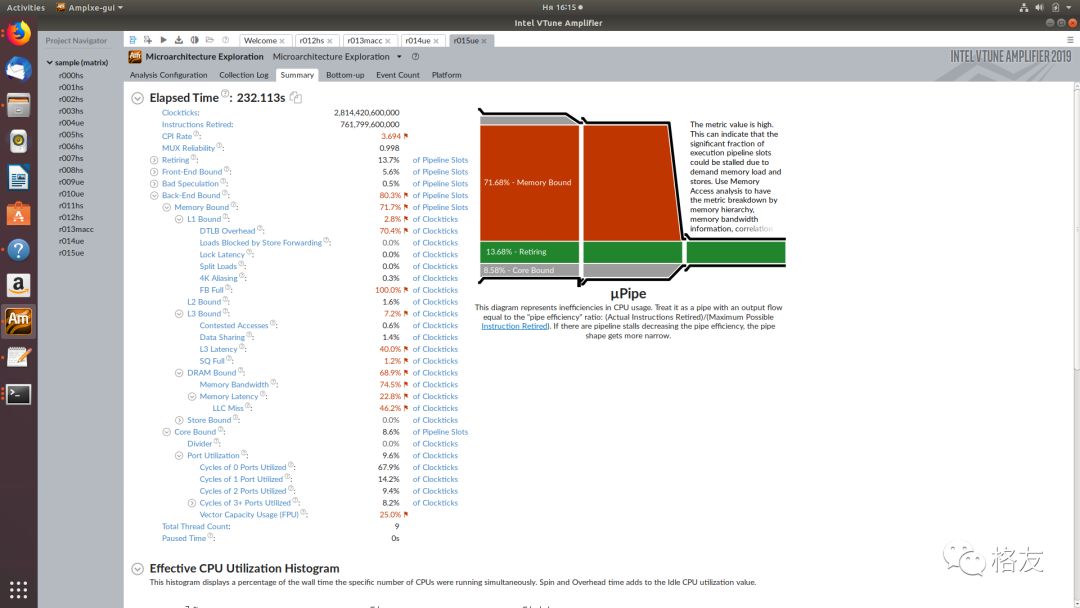The width and height of the screenshot is (1080, 608).
Task: Collapse the Effective CPU Utilization Histogram section
Action: pyautogui.click(x=138, y=569)
